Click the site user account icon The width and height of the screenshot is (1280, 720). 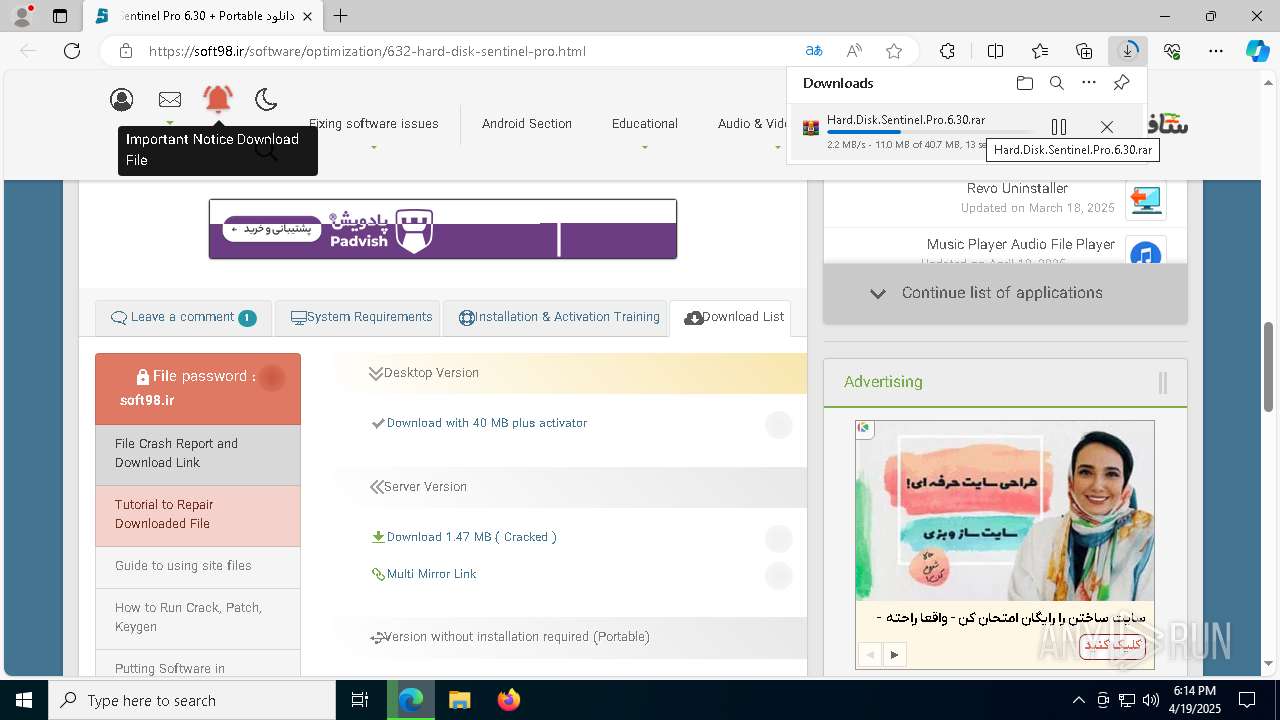pos(122,99)
